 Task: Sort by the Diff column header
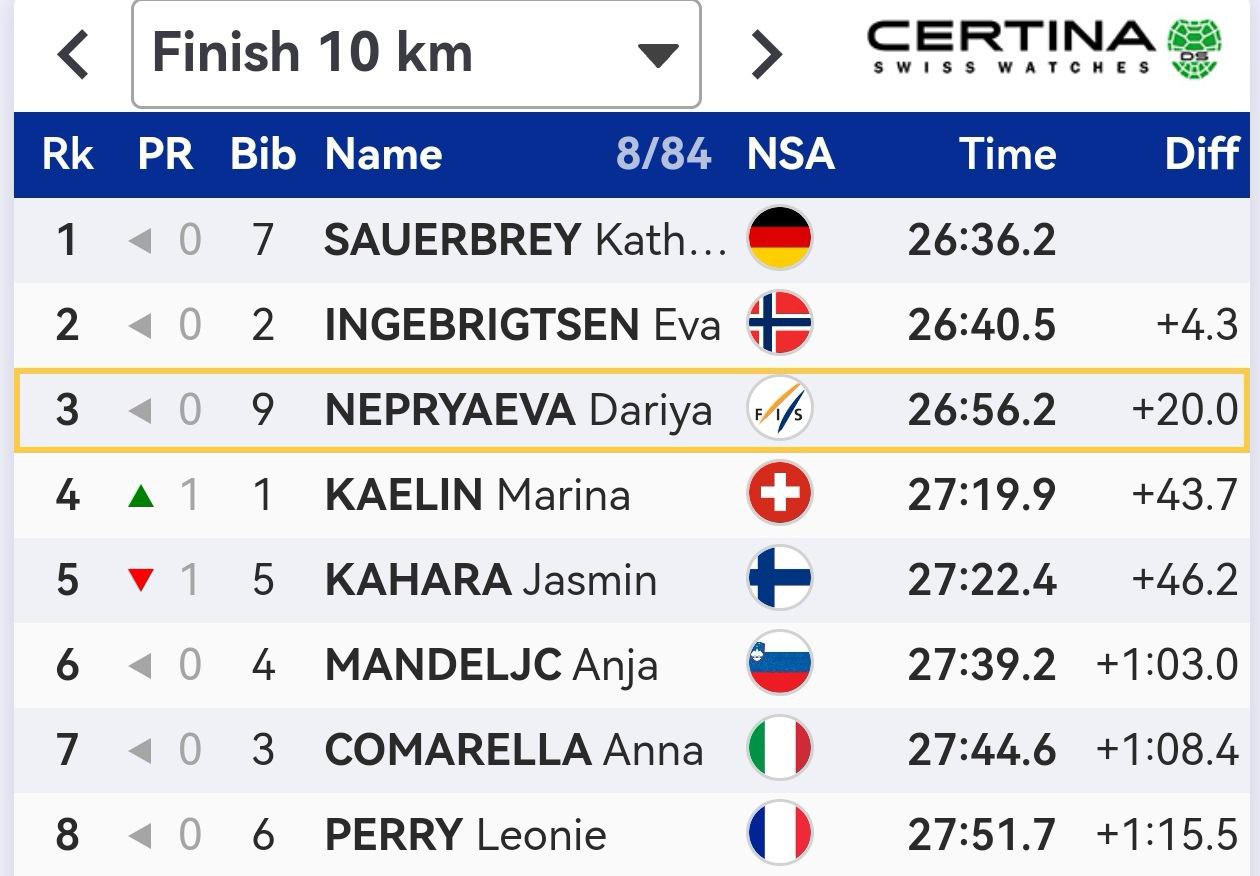tap(1201, 155)
